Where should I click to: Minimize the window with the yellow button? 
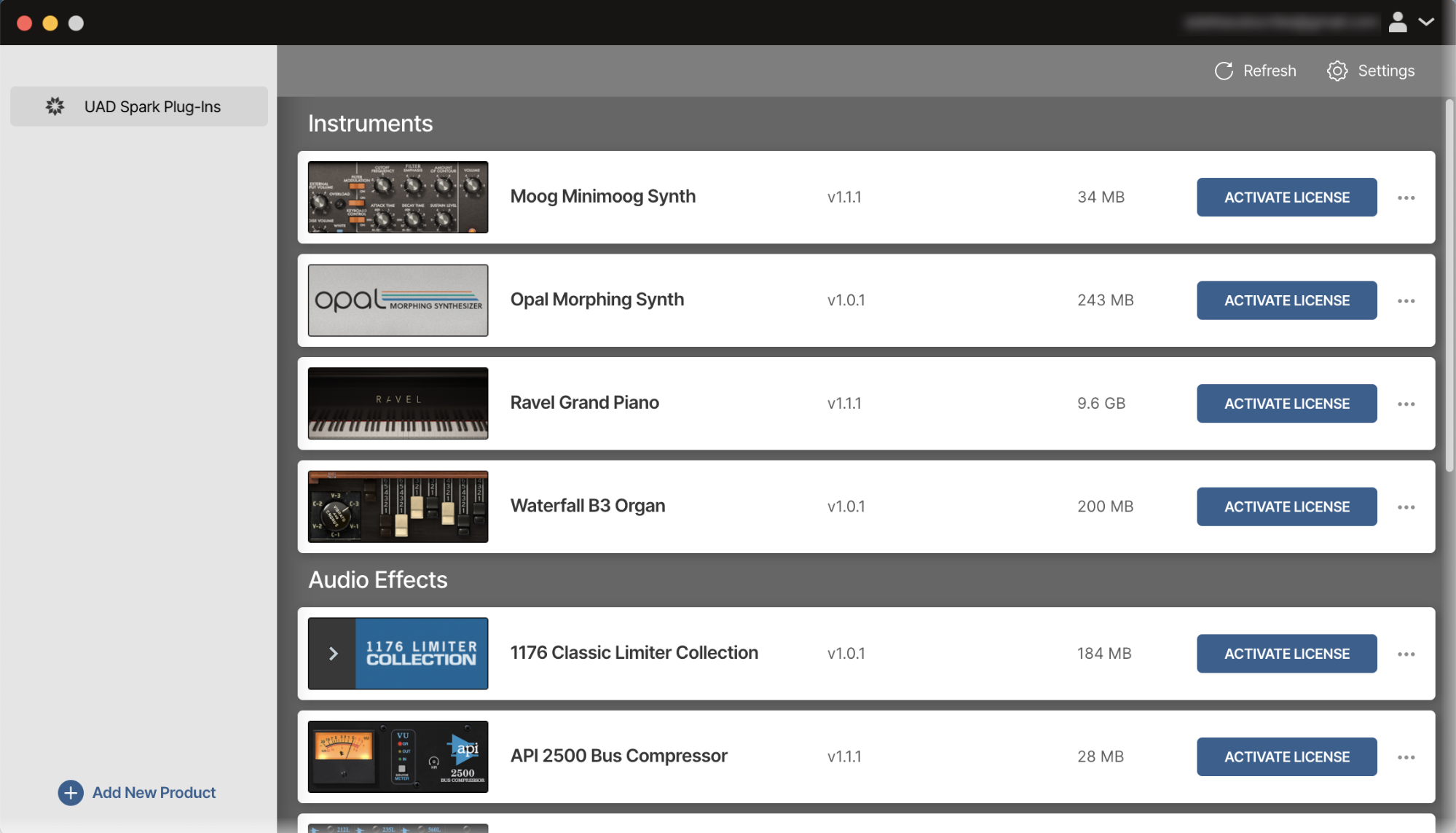50,23
